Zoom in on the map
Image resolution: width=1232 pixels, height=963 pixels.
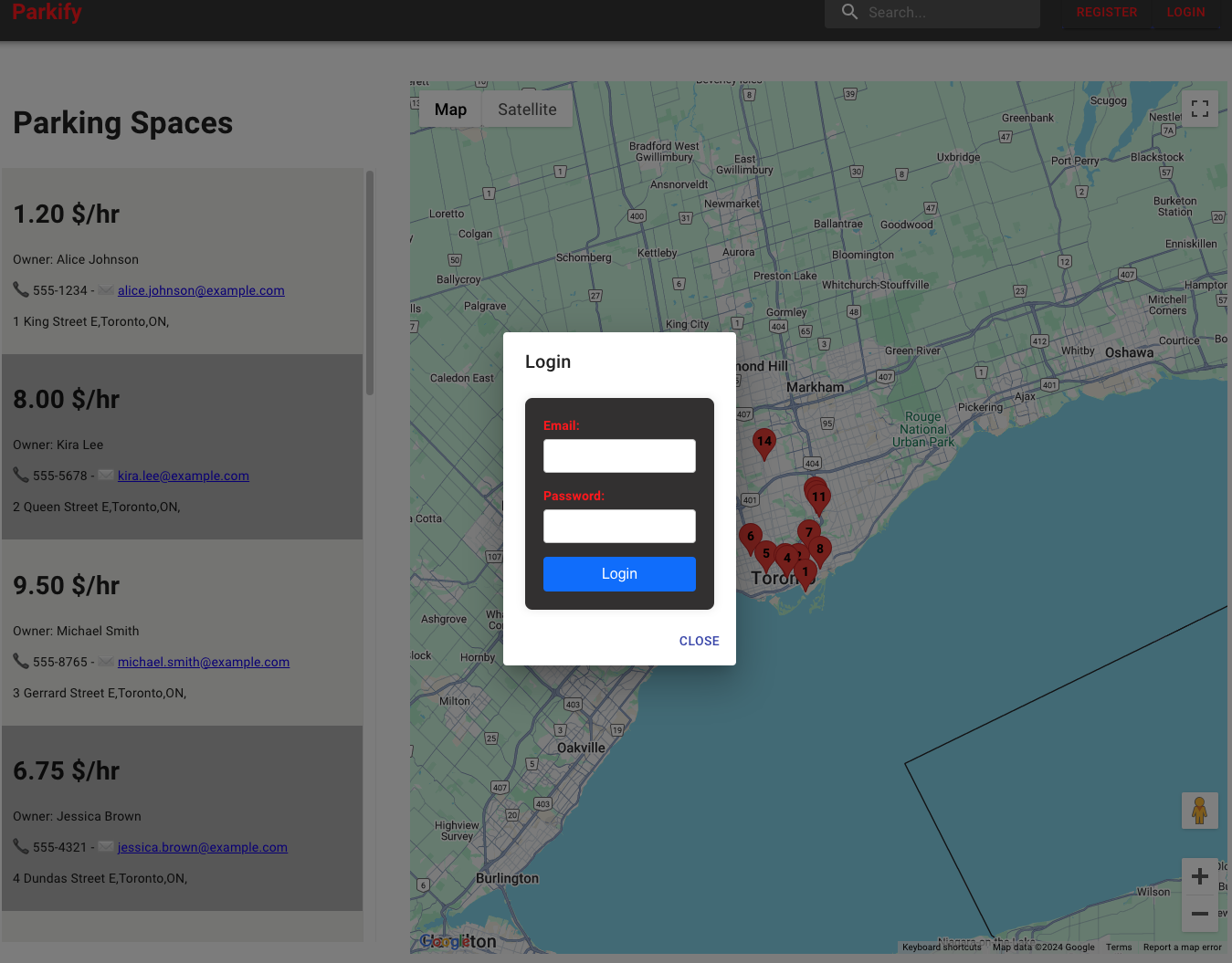(x=1199, y=876)
